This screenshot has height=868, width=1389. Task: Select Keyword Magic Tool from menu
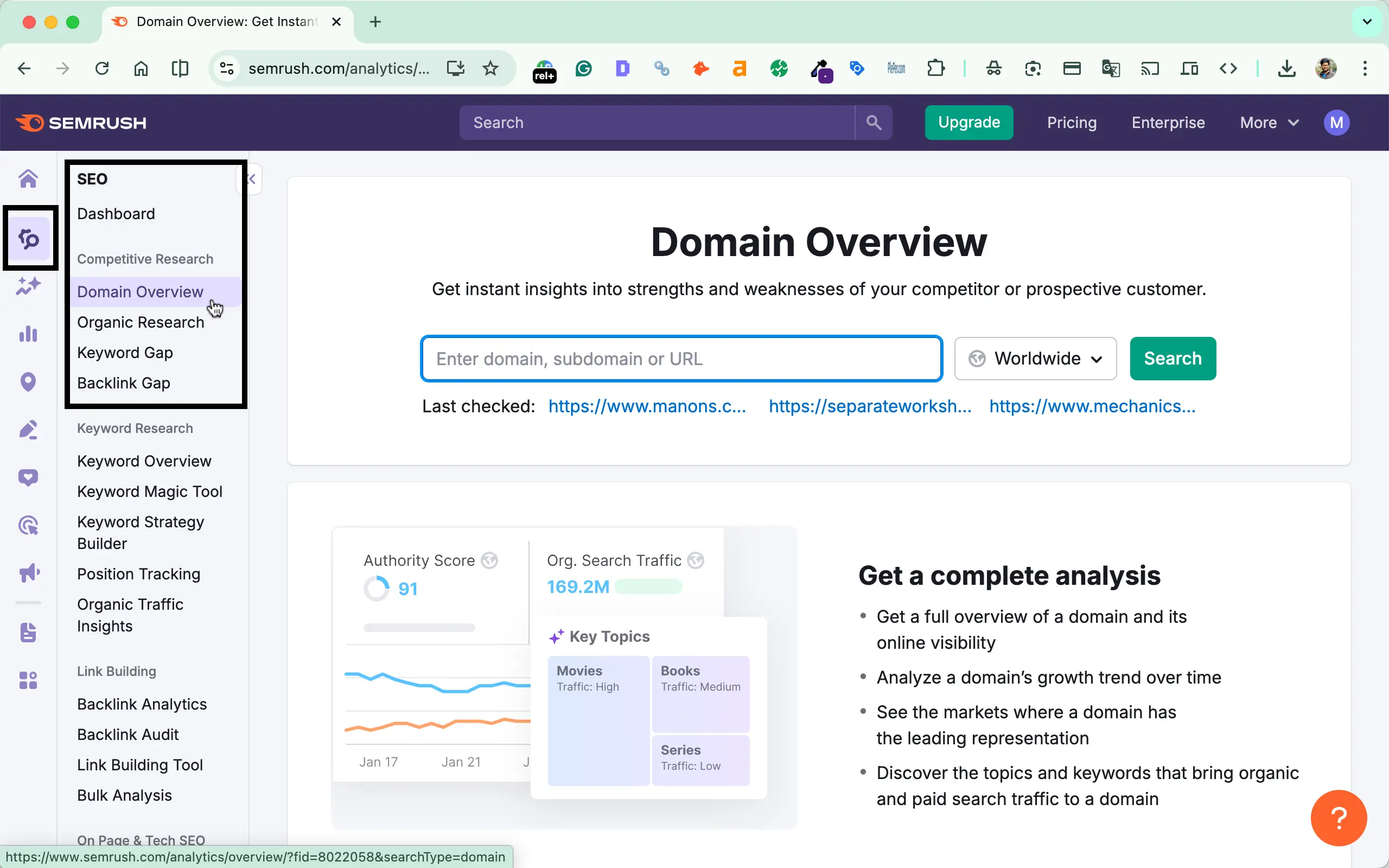pyautogui.click(x=149, y=491)
